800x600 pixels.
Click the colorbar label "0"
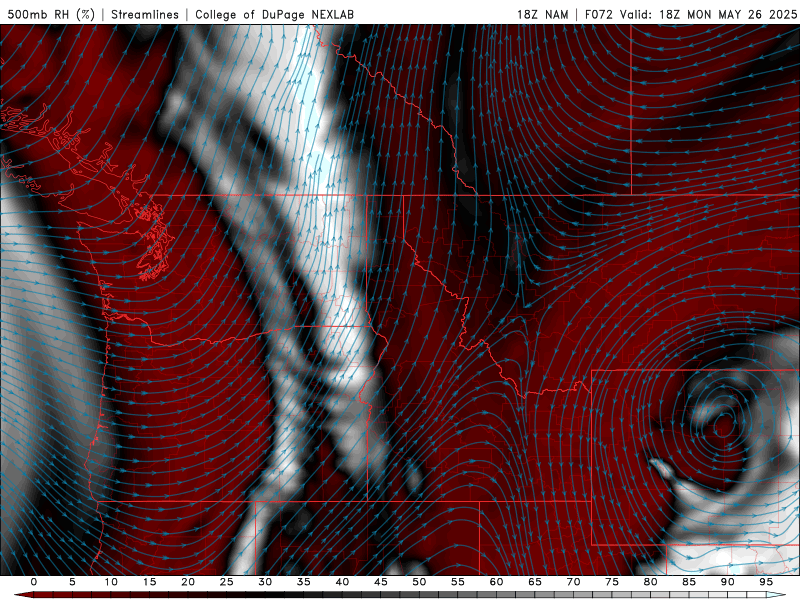(x=34, y=582)
